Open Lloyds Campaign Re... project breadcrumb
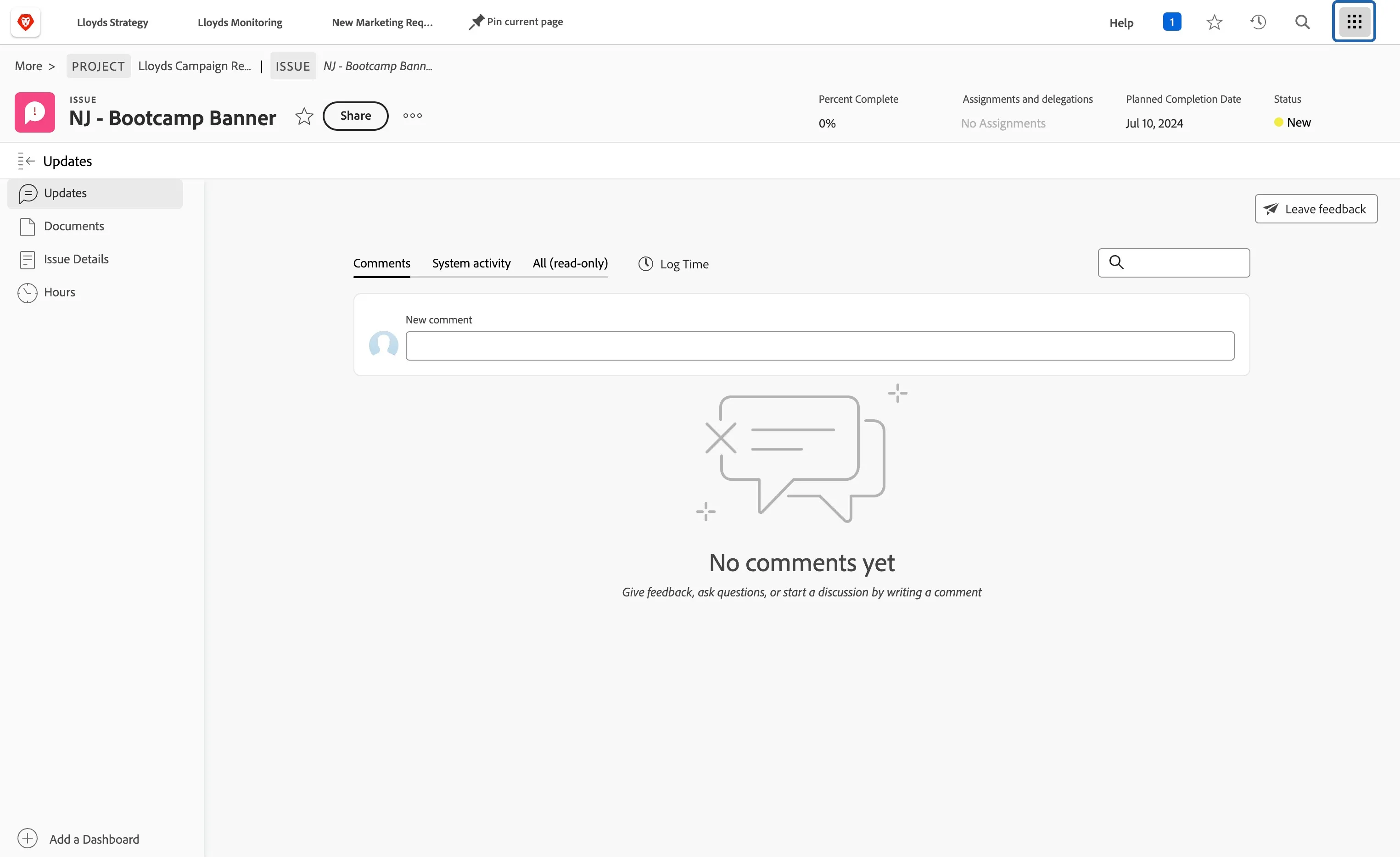This screenshot has height=857, width=1400. point(194,66)
